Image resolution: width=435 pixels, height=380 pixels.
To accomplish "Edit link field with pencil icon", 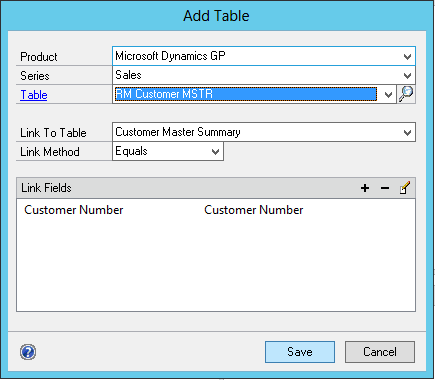I will (405, 188).
